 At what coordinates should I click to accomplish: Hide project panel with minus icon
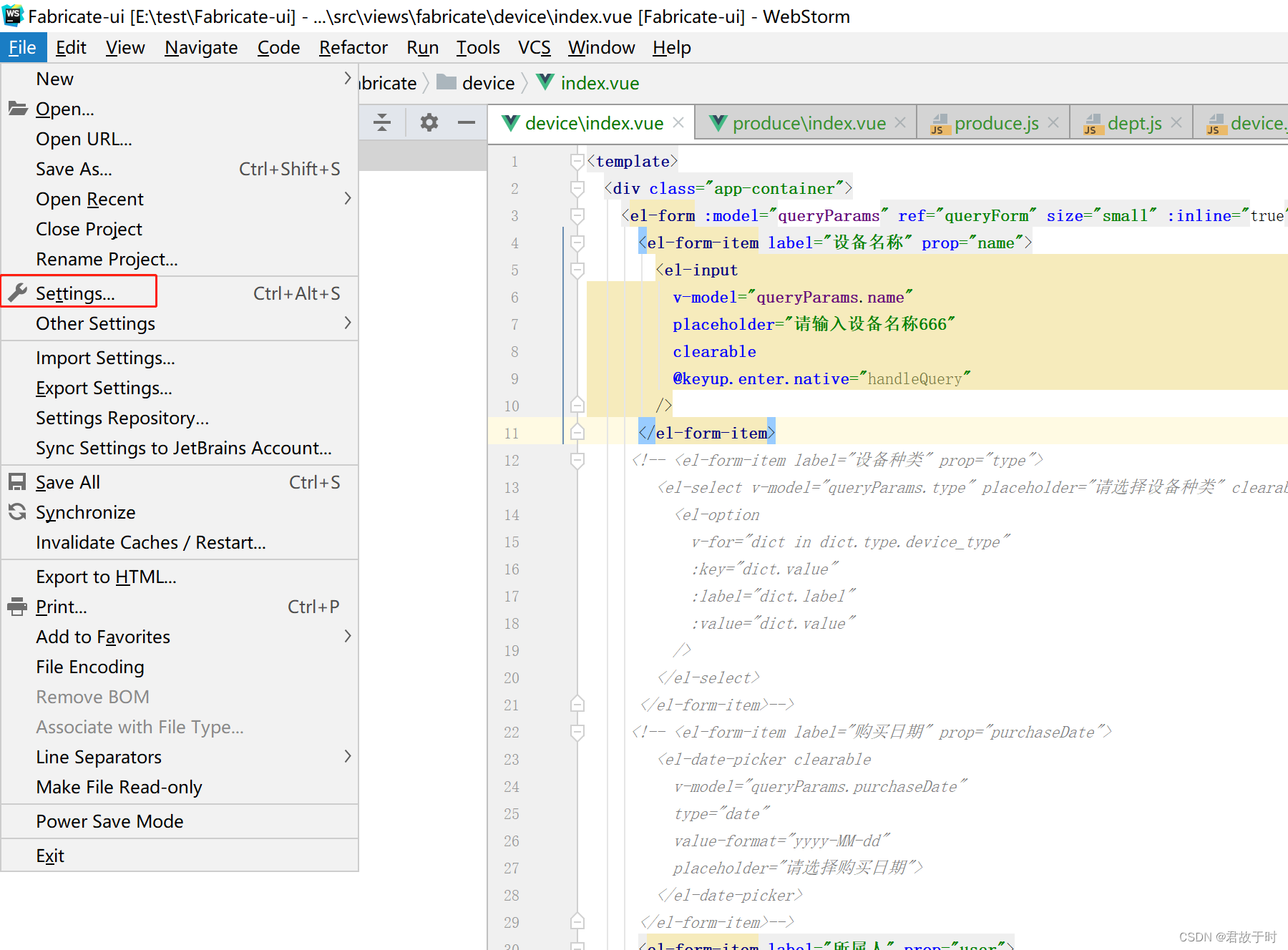[467, 122]
